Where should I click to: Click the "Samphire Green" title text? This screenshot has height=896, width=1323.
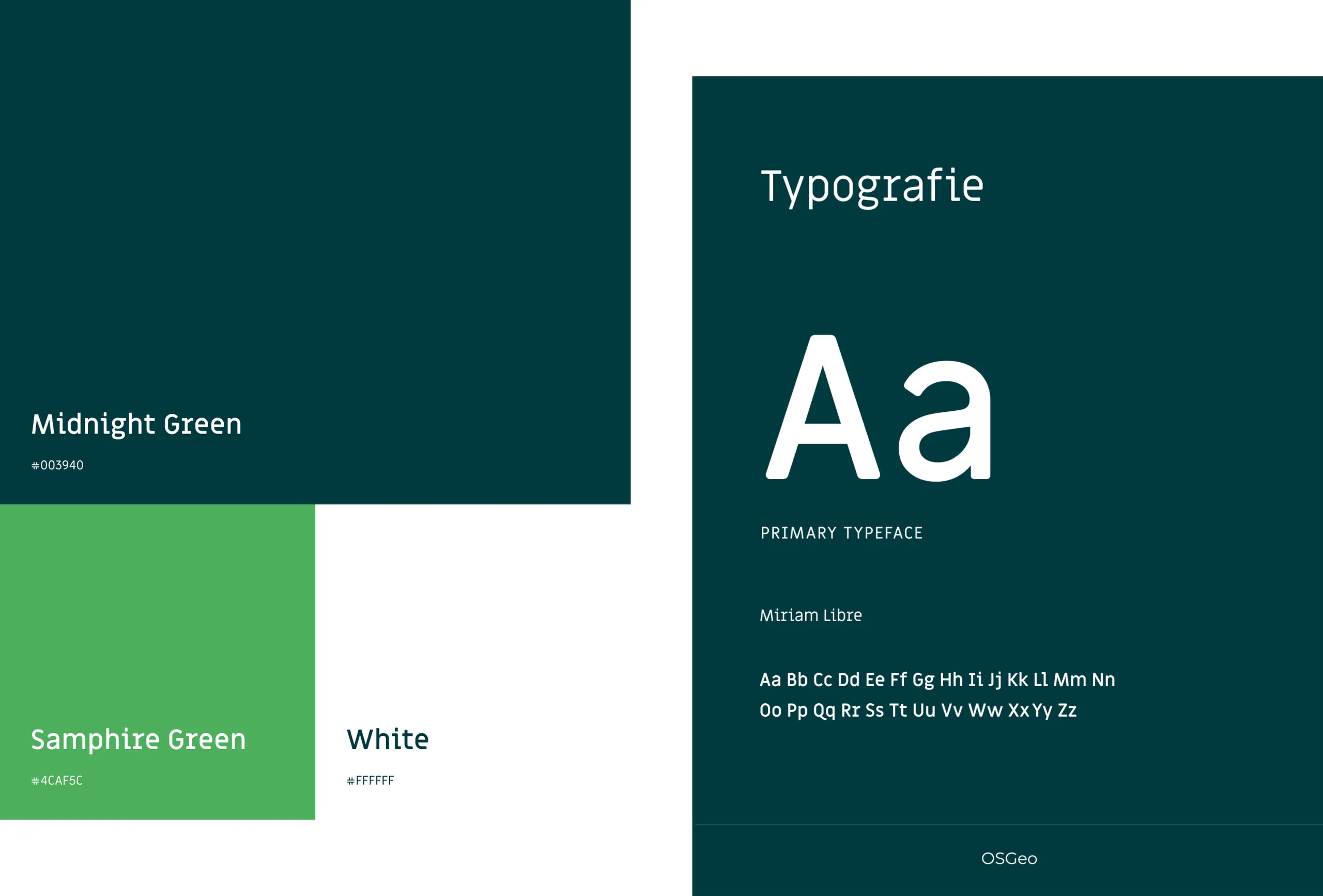click(139, 739)
